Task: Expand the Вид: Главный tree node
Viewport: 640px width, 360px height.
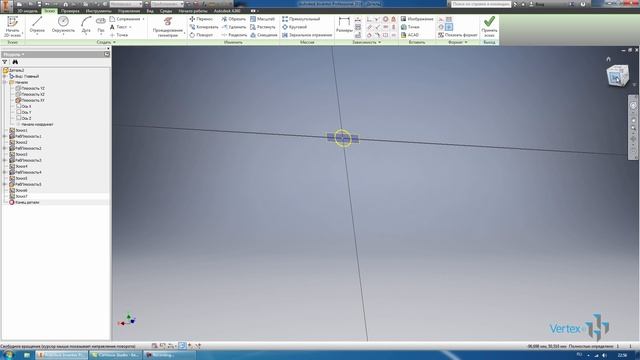Action: click(x=5, y=76)
